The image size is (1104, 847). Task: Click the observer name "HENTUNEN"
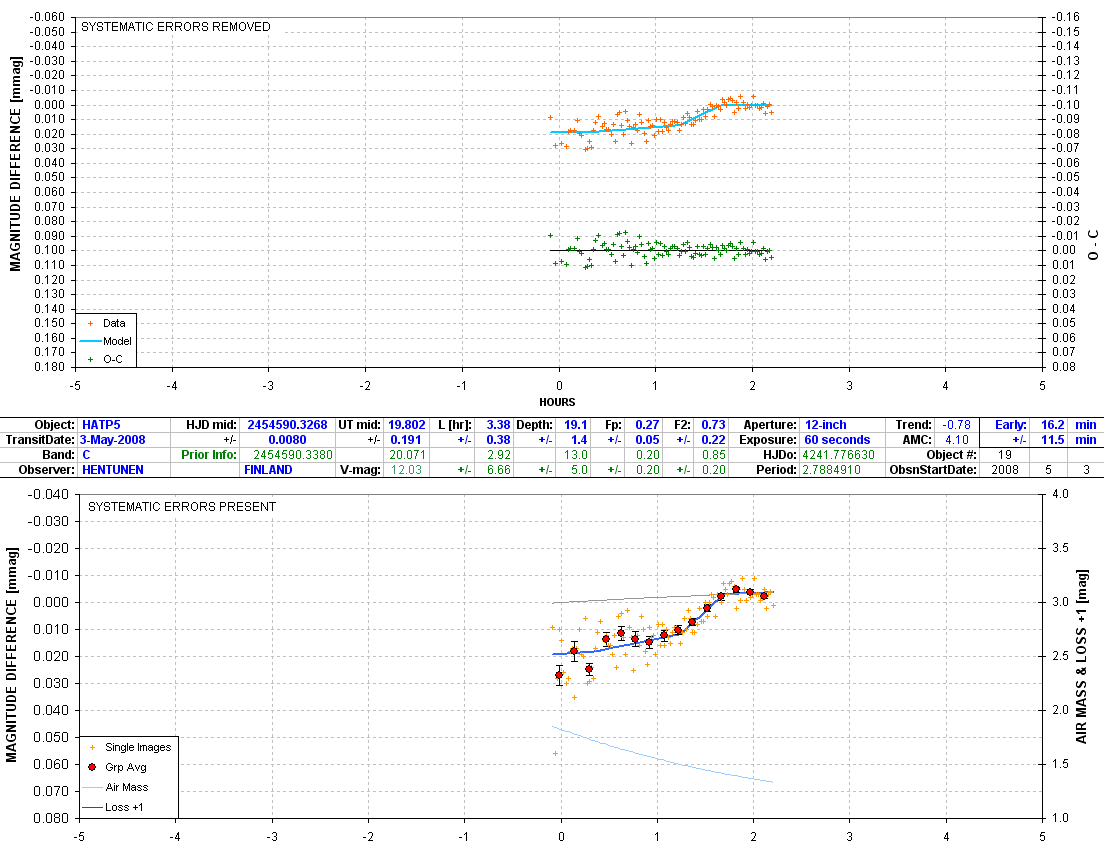(x=113, y=470)
